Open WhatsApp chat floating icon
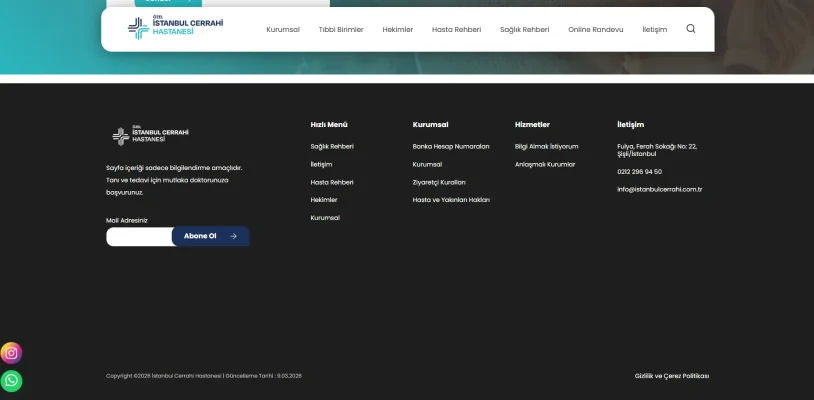Image resolution: width=814 pixels, height=400 pixels. [11, 380]
